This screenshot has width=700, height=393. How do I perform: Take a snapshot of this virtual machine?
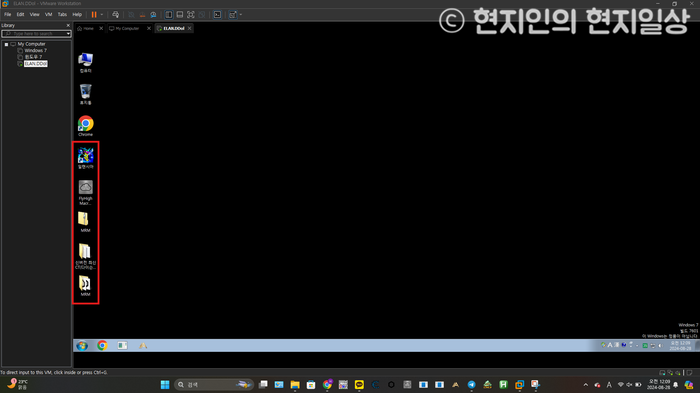pyautogui.click(x=131, y=15)
